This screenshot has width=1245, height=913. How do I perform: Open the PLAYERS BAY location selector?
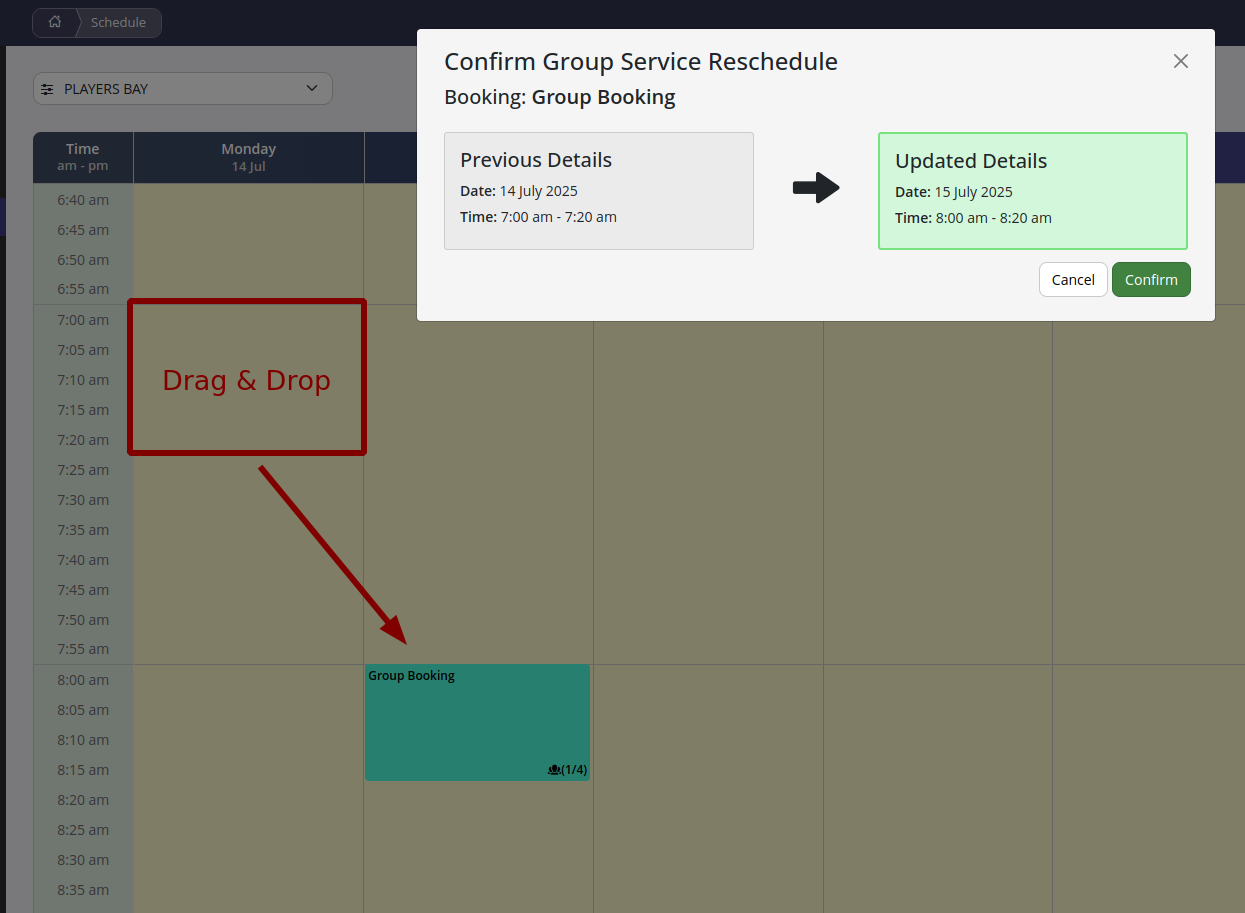point(182,89)
